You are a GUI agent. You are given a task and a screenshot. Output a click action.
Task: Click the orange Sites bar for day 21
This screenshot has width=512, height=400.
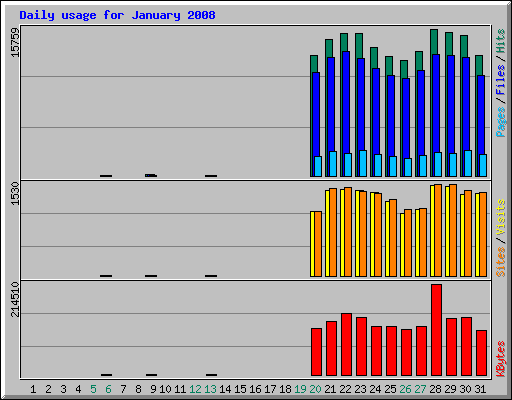pos(333,232)
